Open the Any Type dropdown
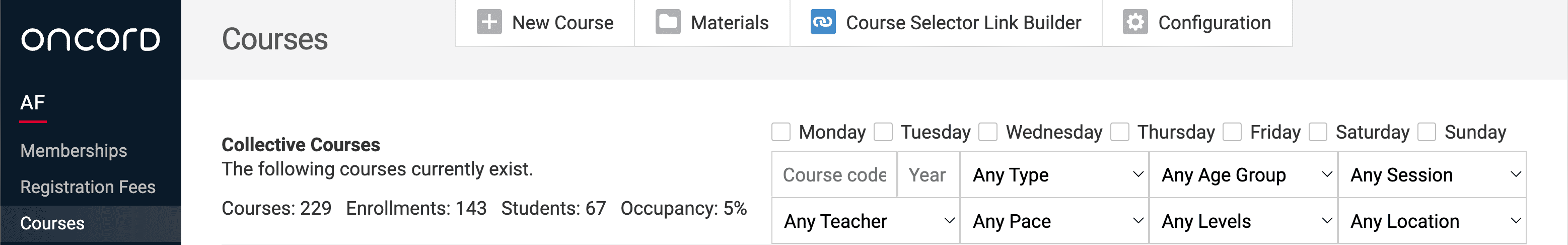The height and width of the screenshot is (245, 1568). tap(1054, 175)
